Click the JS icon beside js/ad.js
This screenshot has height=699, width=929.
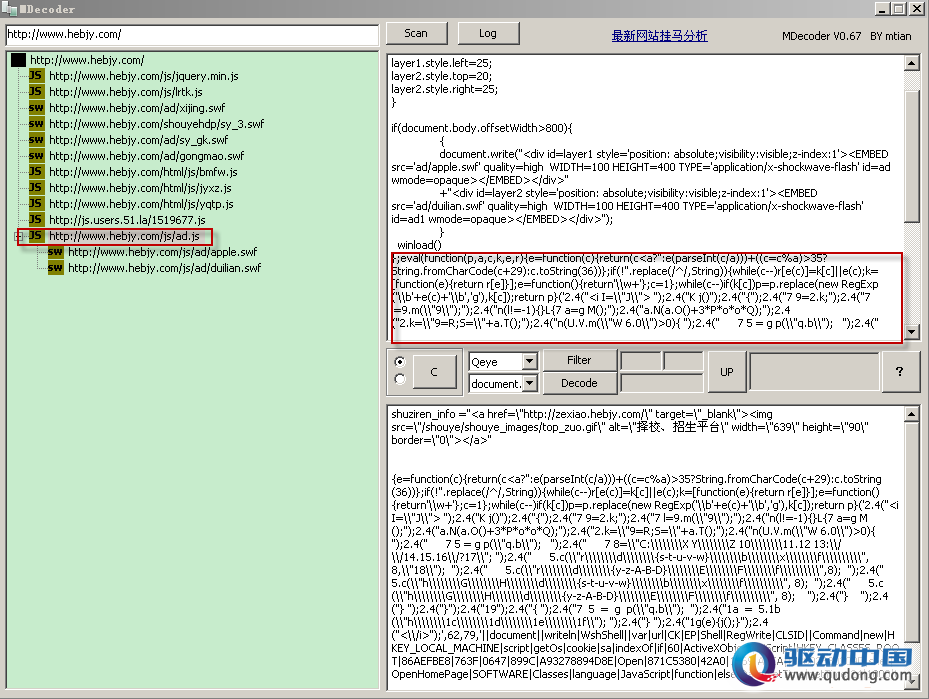coord(36,236)
